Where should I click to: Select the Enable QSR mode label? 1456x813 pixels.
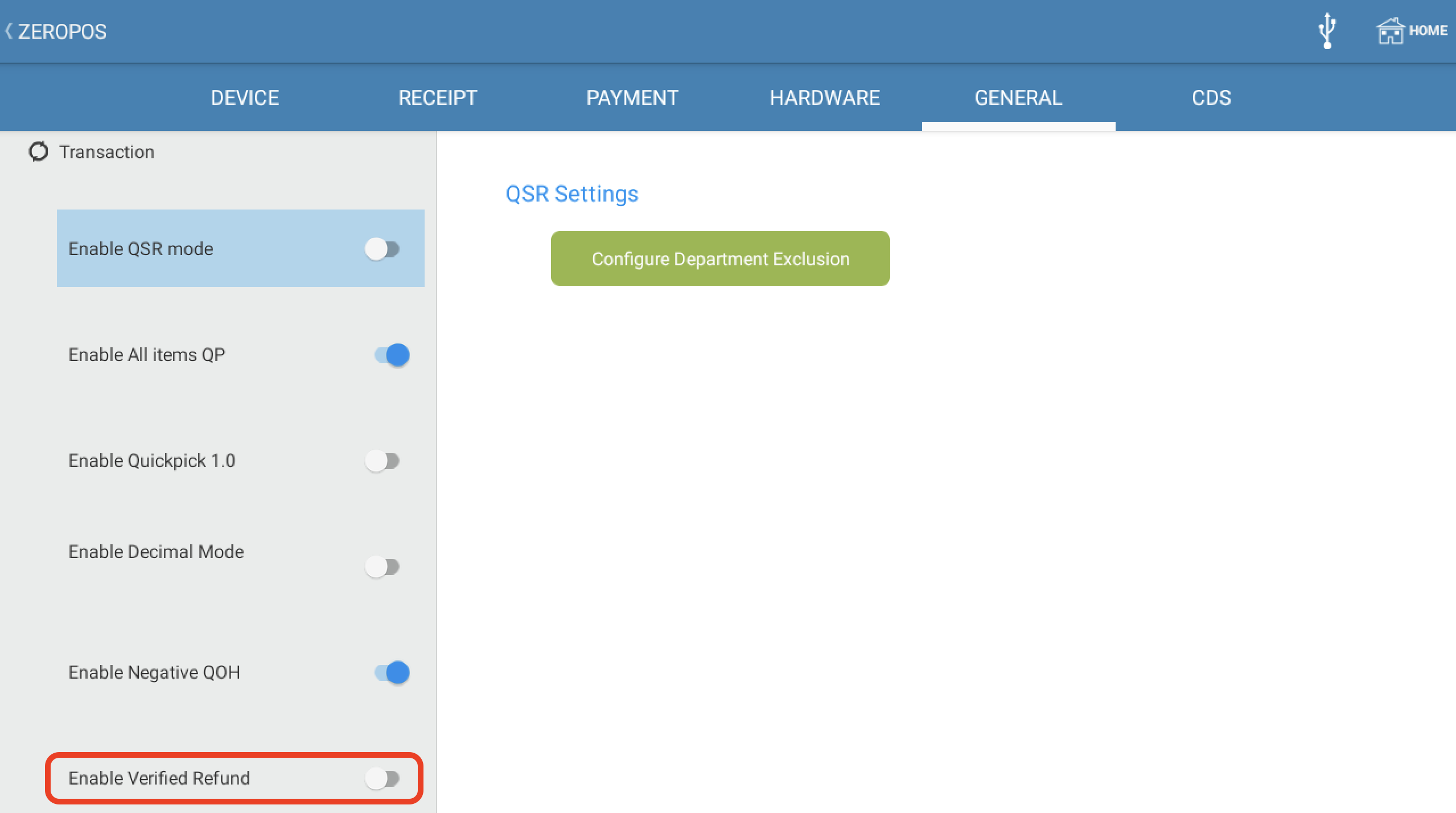141,249
